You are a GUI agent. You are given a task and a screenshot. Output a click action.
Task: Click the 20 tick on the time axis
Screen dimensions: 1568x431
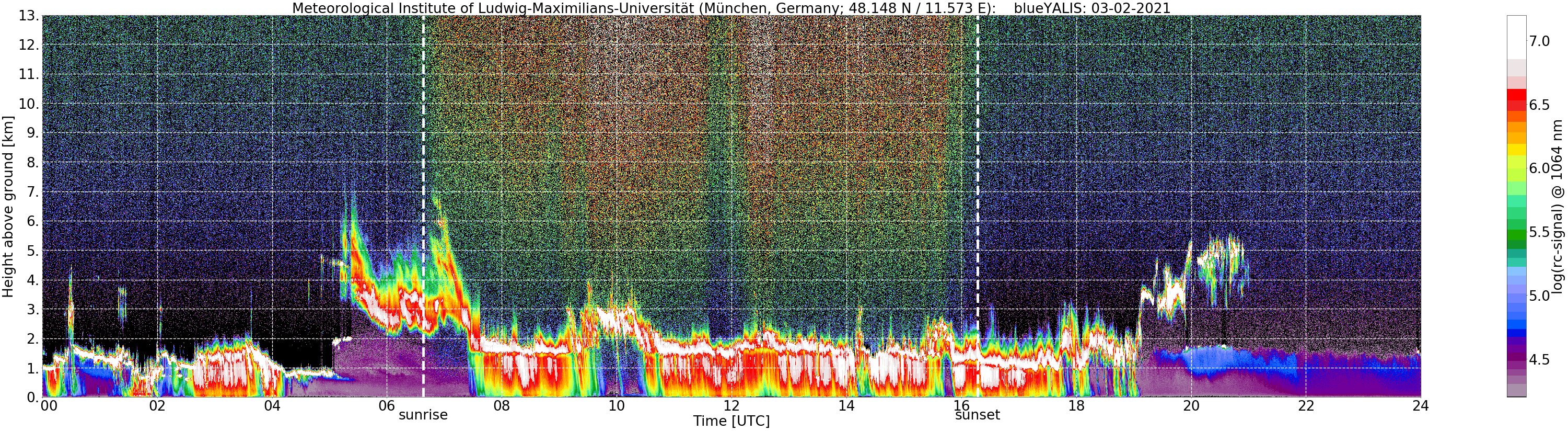point(1191,406)
